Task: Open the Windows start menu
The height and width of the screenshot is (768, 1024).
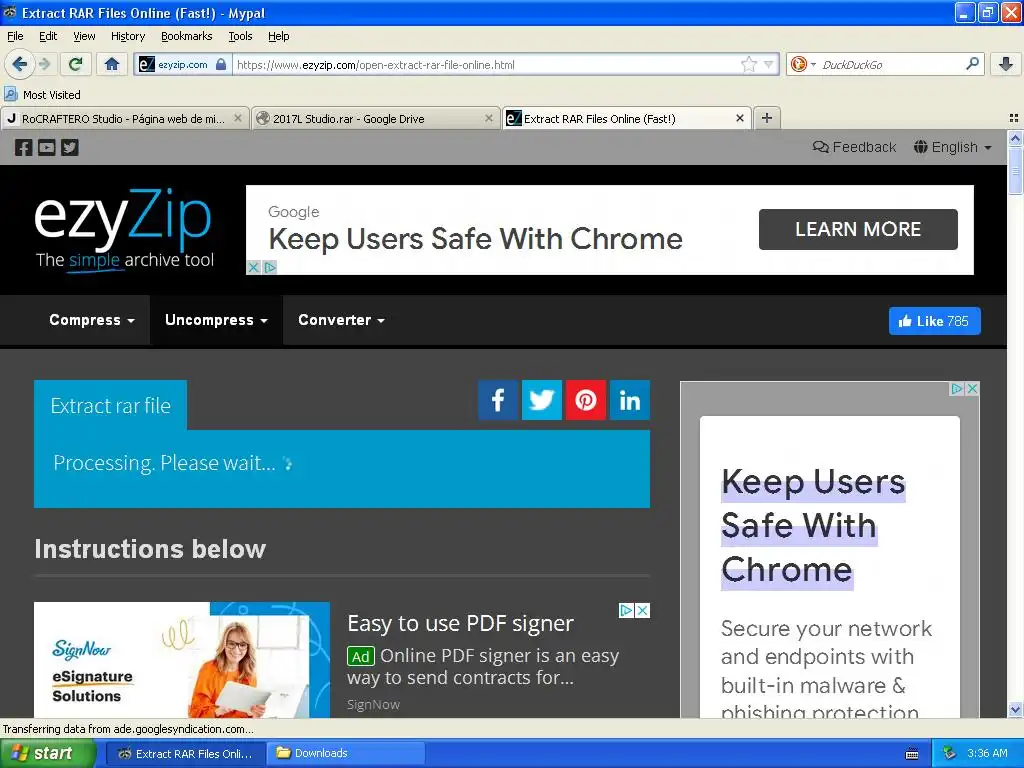Action: pyautogui.click(x=48, y=753)
